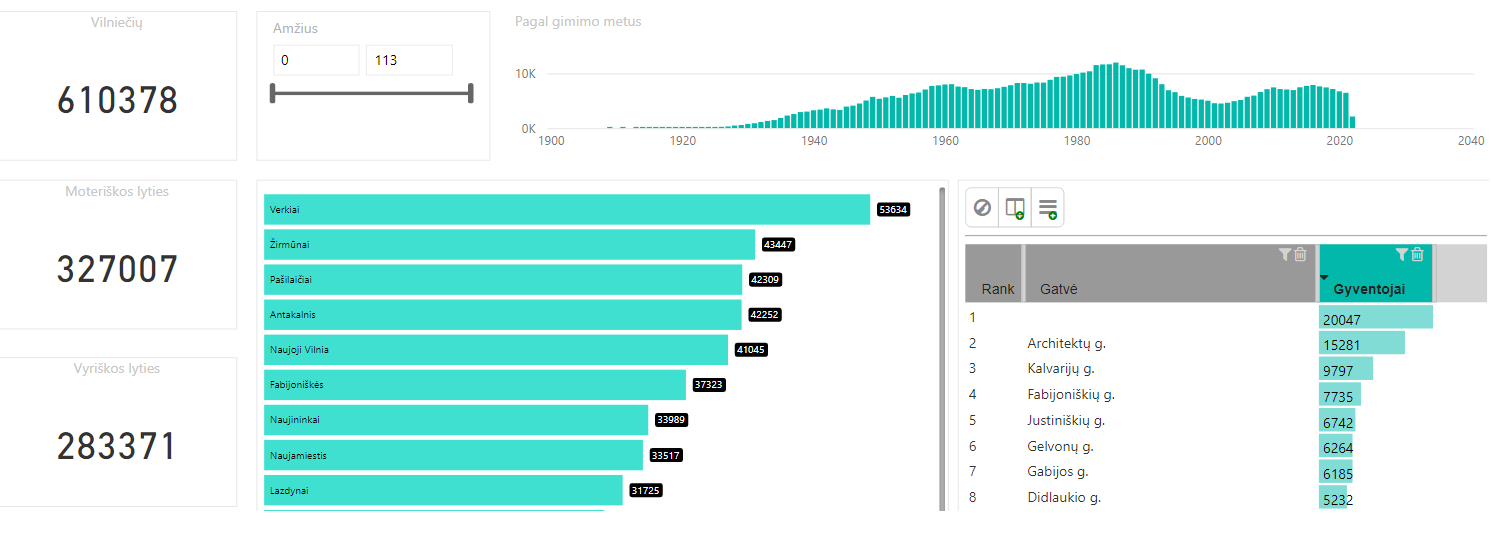This screenshot has height=535, width=1509.
Task: Click the minimum age input field
Action: [x=316, y=60]
